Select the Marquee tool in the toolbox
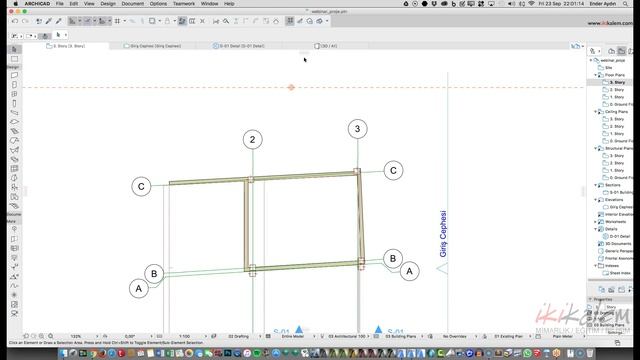640x360 pixels. pyautogui.click(x=14, y=59)
